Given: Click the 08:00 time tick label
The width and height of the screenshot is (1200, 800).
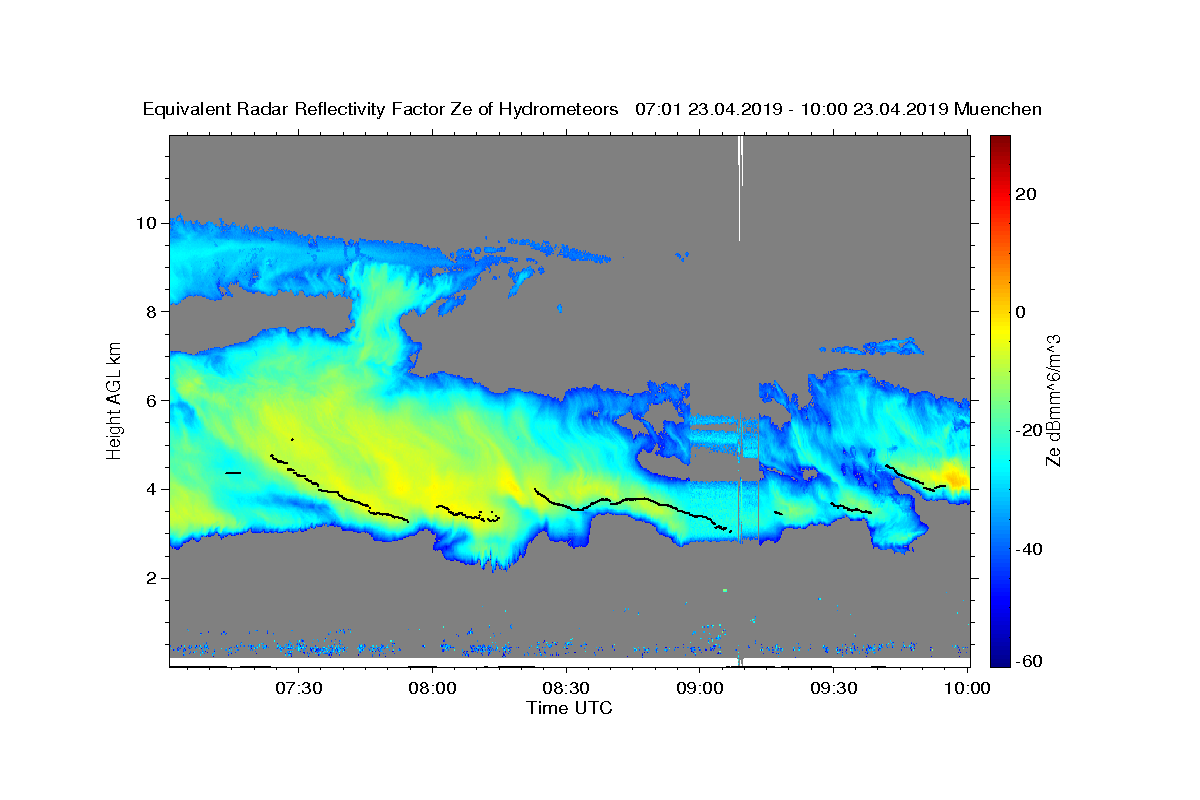Looking at the screenshot, I should point(433,688).
